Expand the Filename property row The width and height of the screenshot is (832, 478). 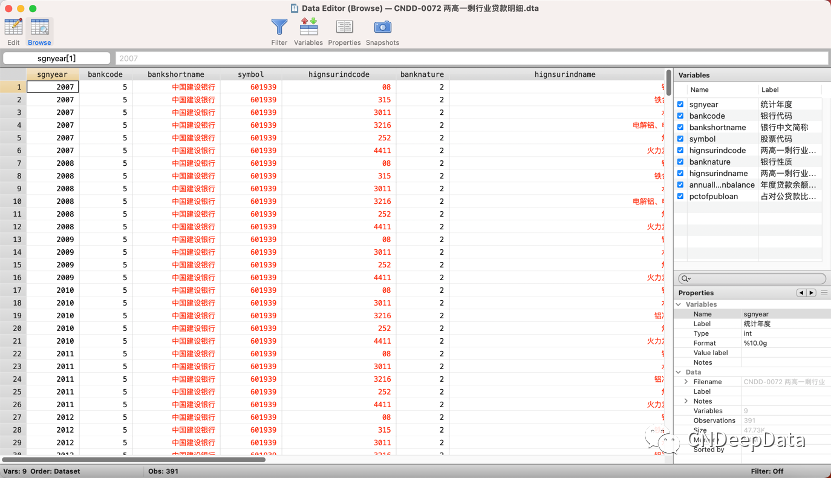[x=686, y=381]
